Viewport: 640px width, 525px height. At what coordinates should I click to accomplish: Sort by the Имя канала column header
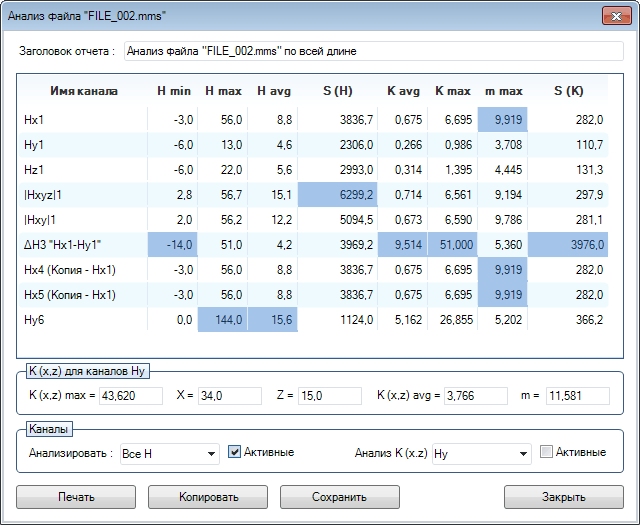click(x=84, y=91)
